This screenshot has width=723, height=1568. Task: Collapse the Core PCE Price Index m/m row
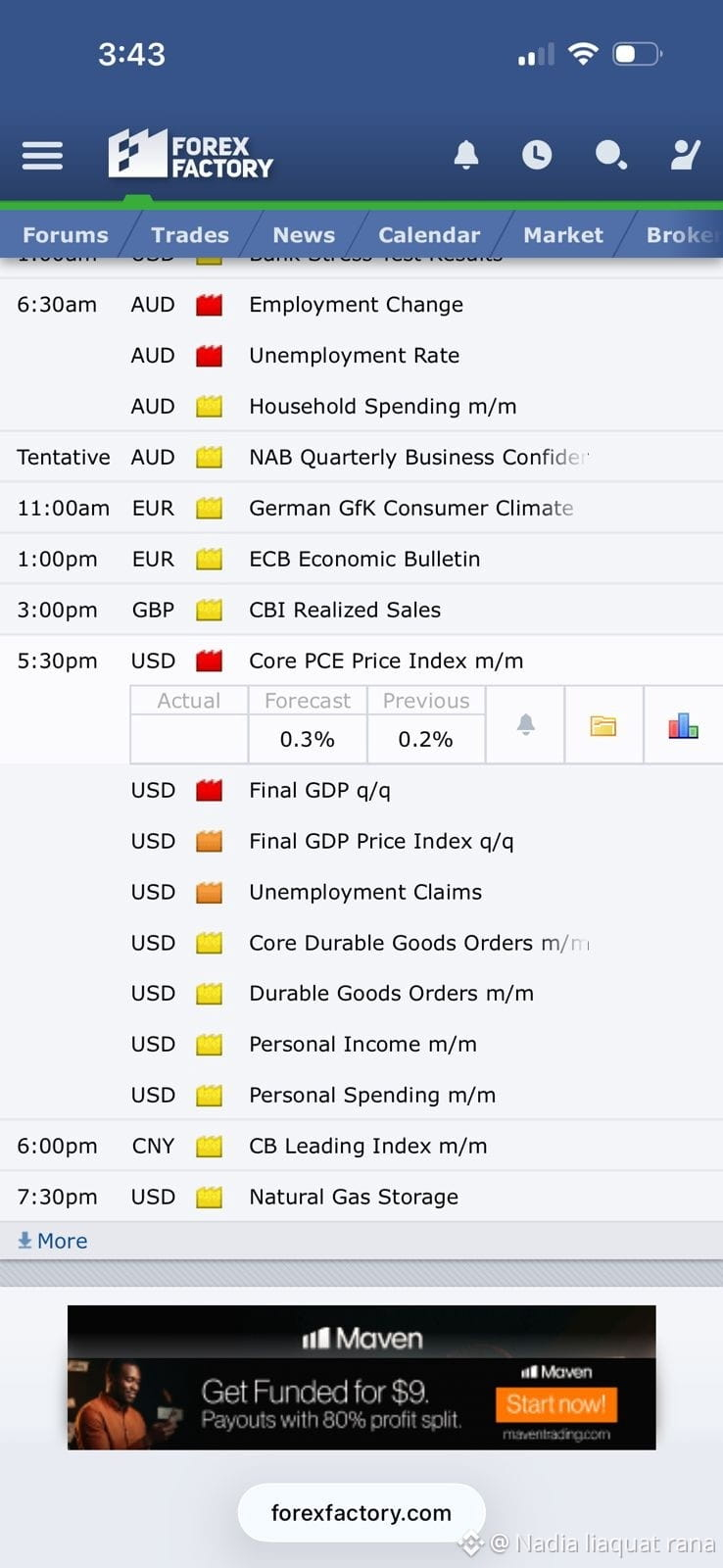[x=361, y=661]
